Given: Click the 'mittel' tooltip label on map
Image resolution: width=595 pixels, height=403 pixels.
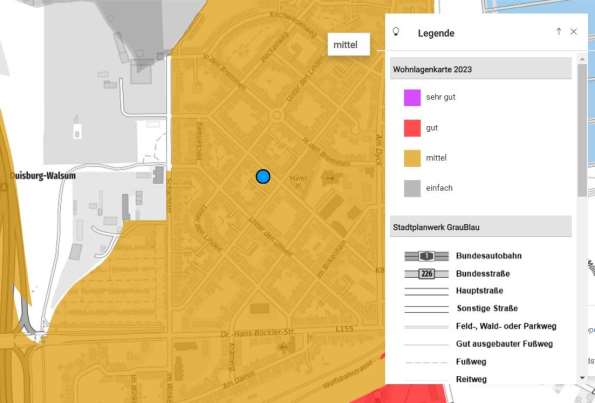Looking at the screenshot, I should point(349,44).
